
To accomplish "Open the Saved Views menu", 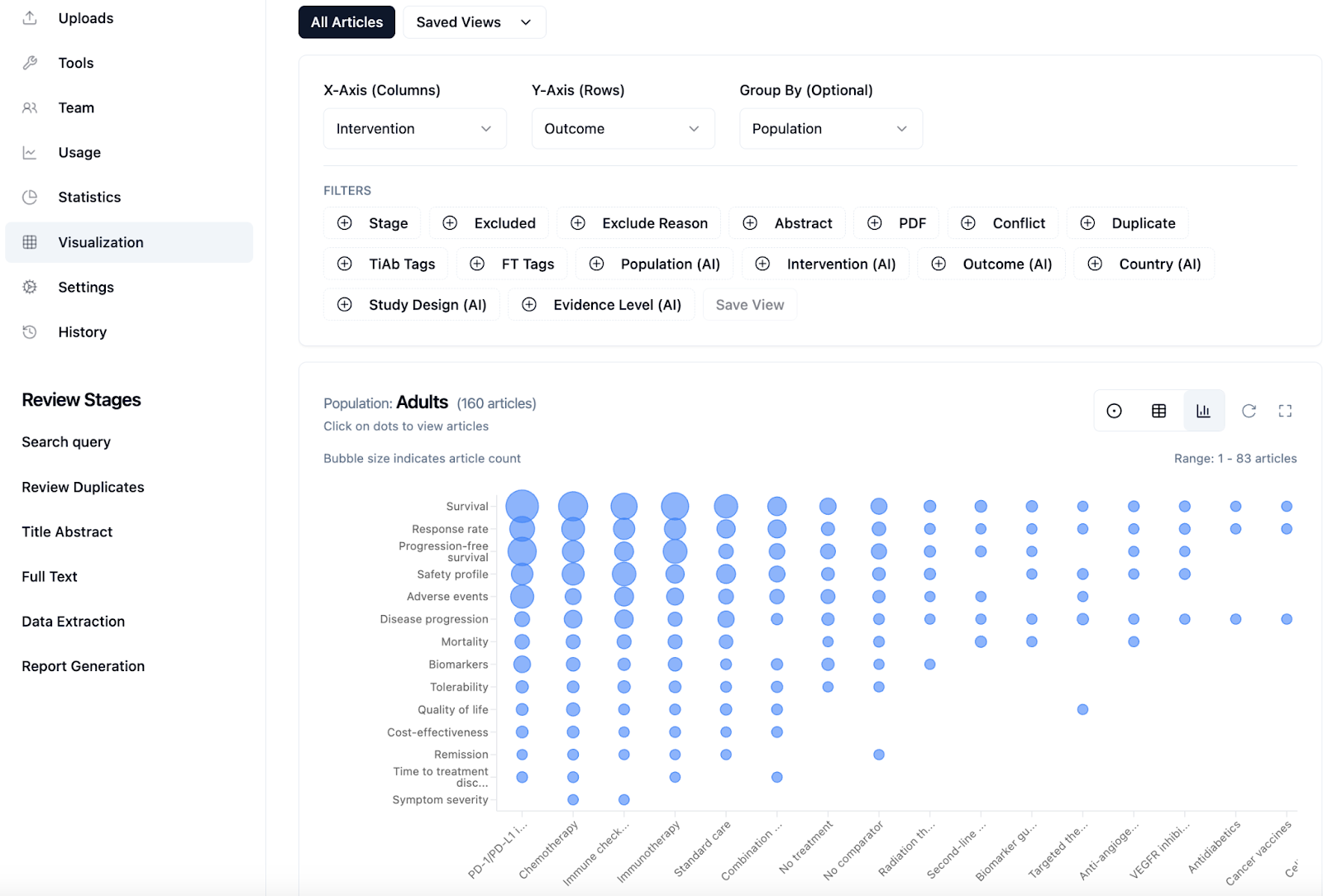I will (x=474, y=22).
